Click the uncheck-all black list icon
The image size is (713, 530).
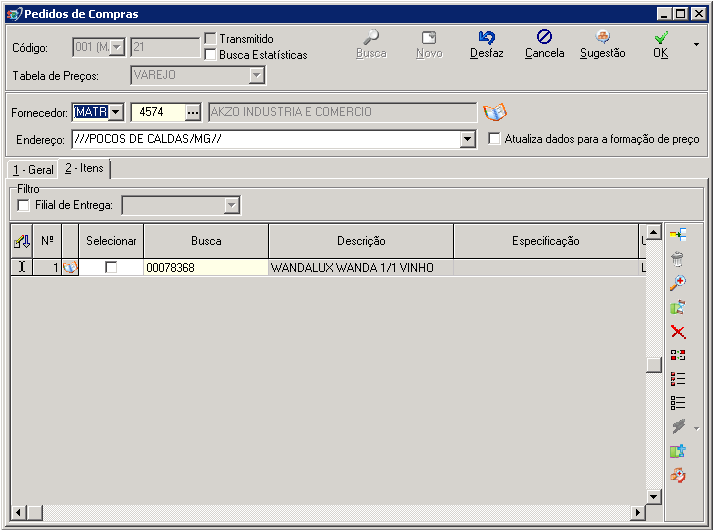tap(678, 403)
